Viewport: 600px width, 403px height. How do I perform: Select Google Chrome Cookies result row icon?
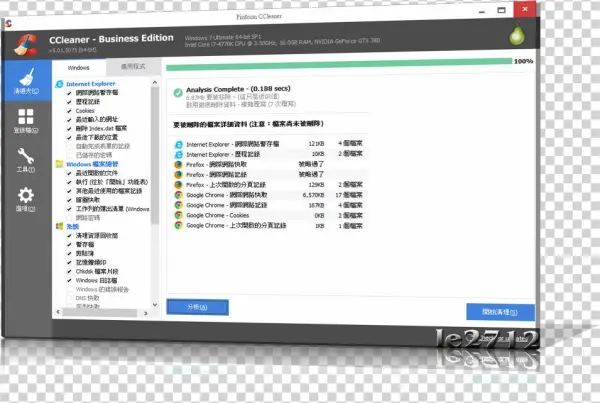tap(177, 214)
